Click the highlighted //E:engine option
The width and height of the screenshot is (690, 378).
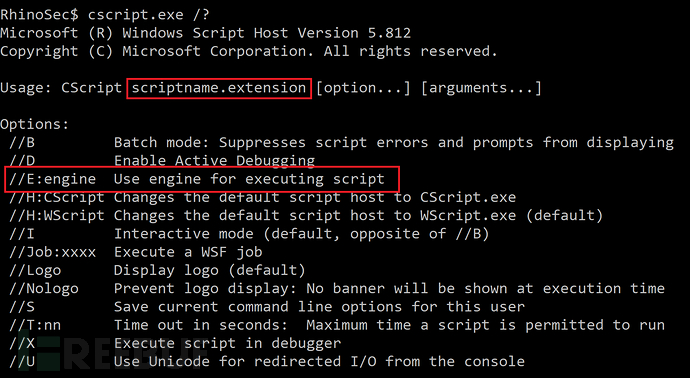[x=52, y=179]
